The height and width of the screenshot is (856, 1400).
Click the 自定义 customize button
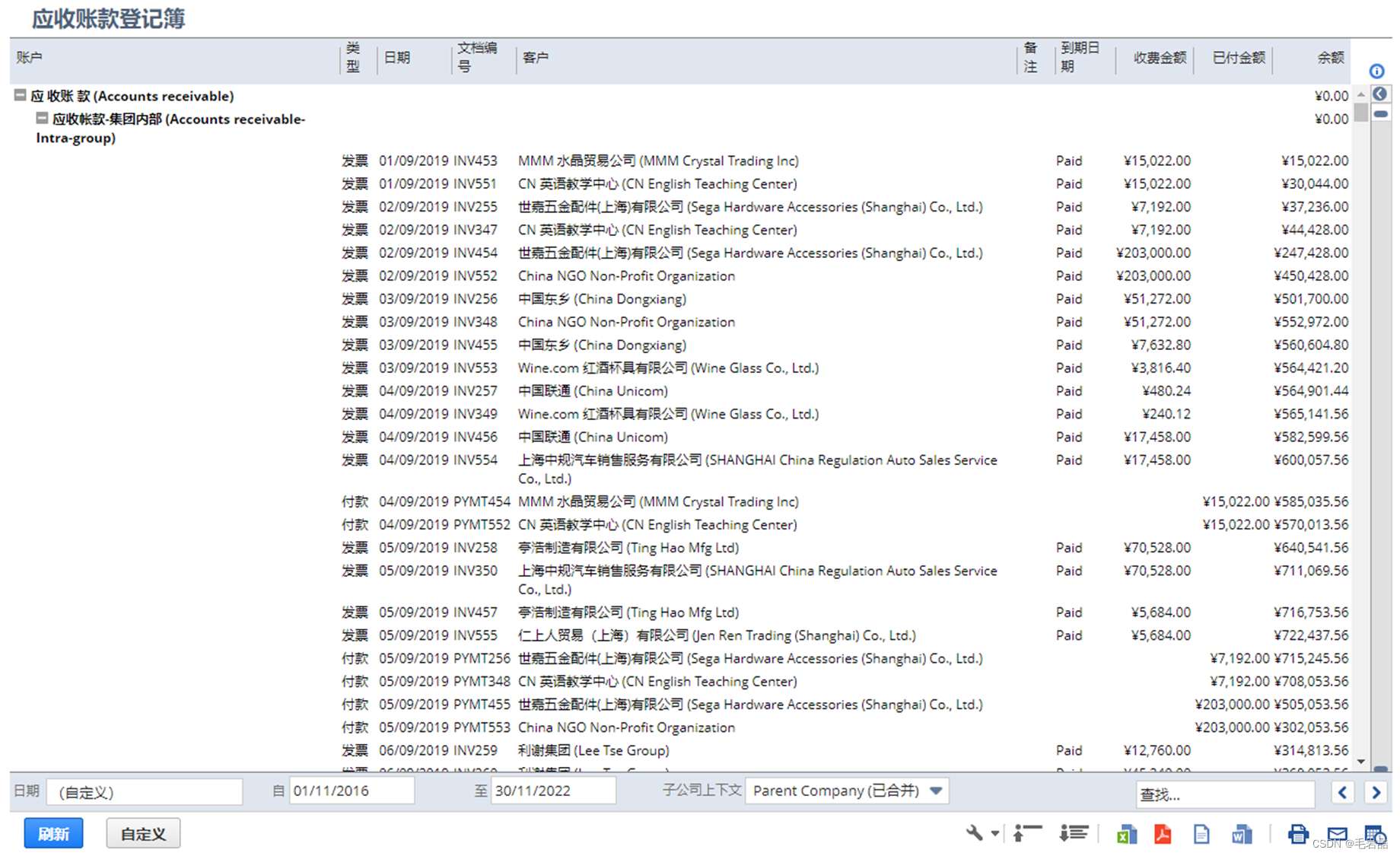tap(143, 833)
